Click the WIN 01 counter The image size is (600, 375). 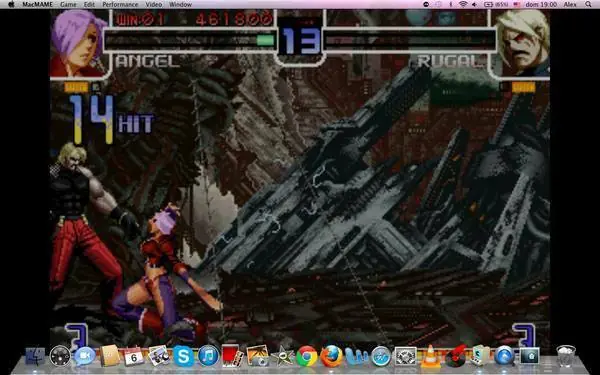140,19
